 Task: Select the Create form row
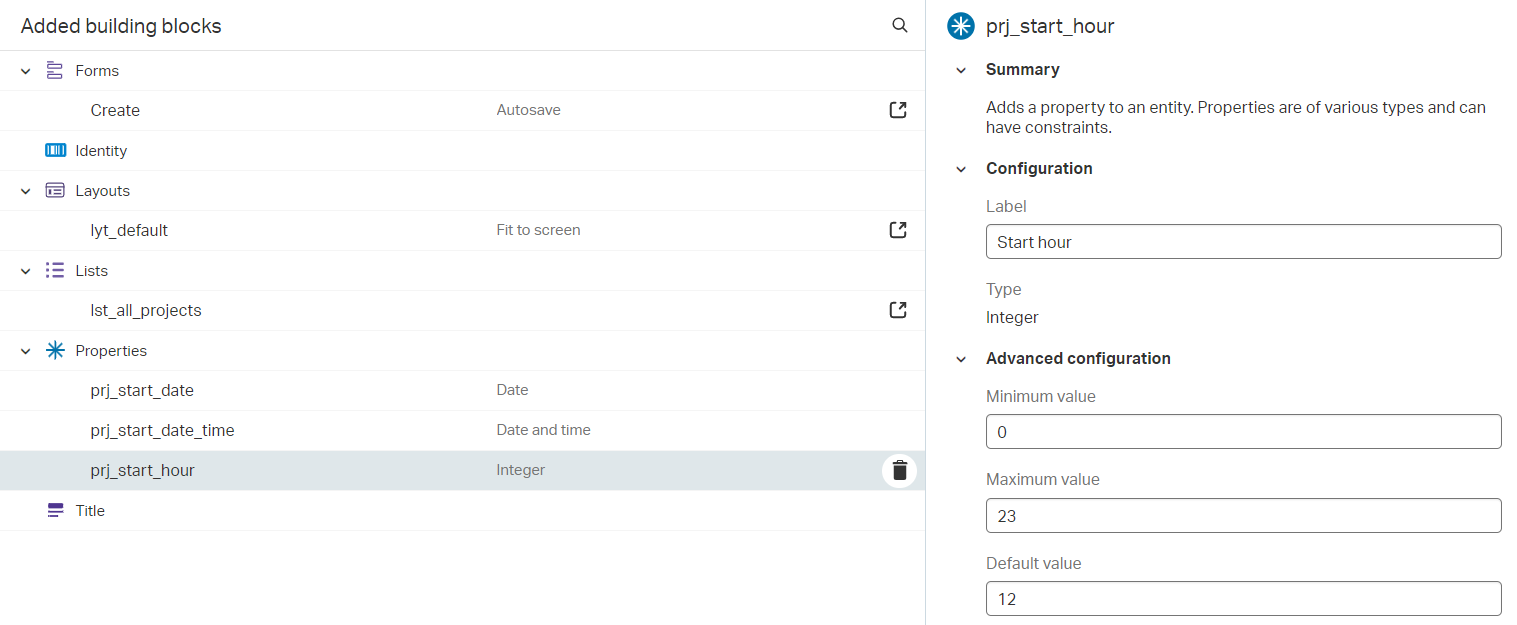(462, 110)
